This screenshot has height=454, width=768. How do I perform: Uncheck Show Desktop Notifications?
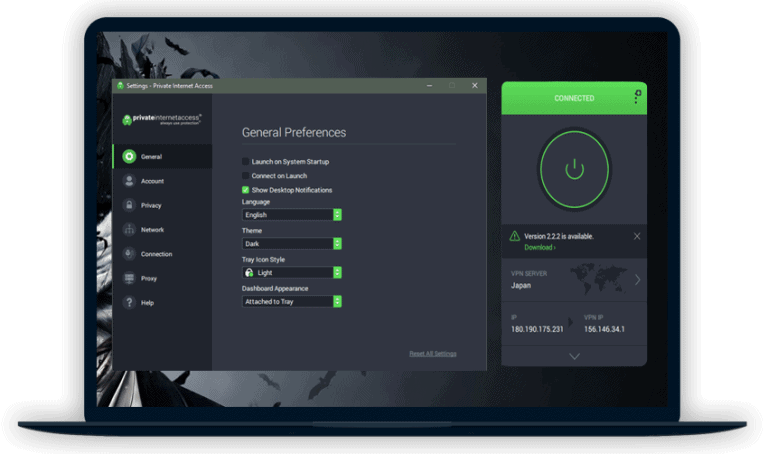coord(245,190)
